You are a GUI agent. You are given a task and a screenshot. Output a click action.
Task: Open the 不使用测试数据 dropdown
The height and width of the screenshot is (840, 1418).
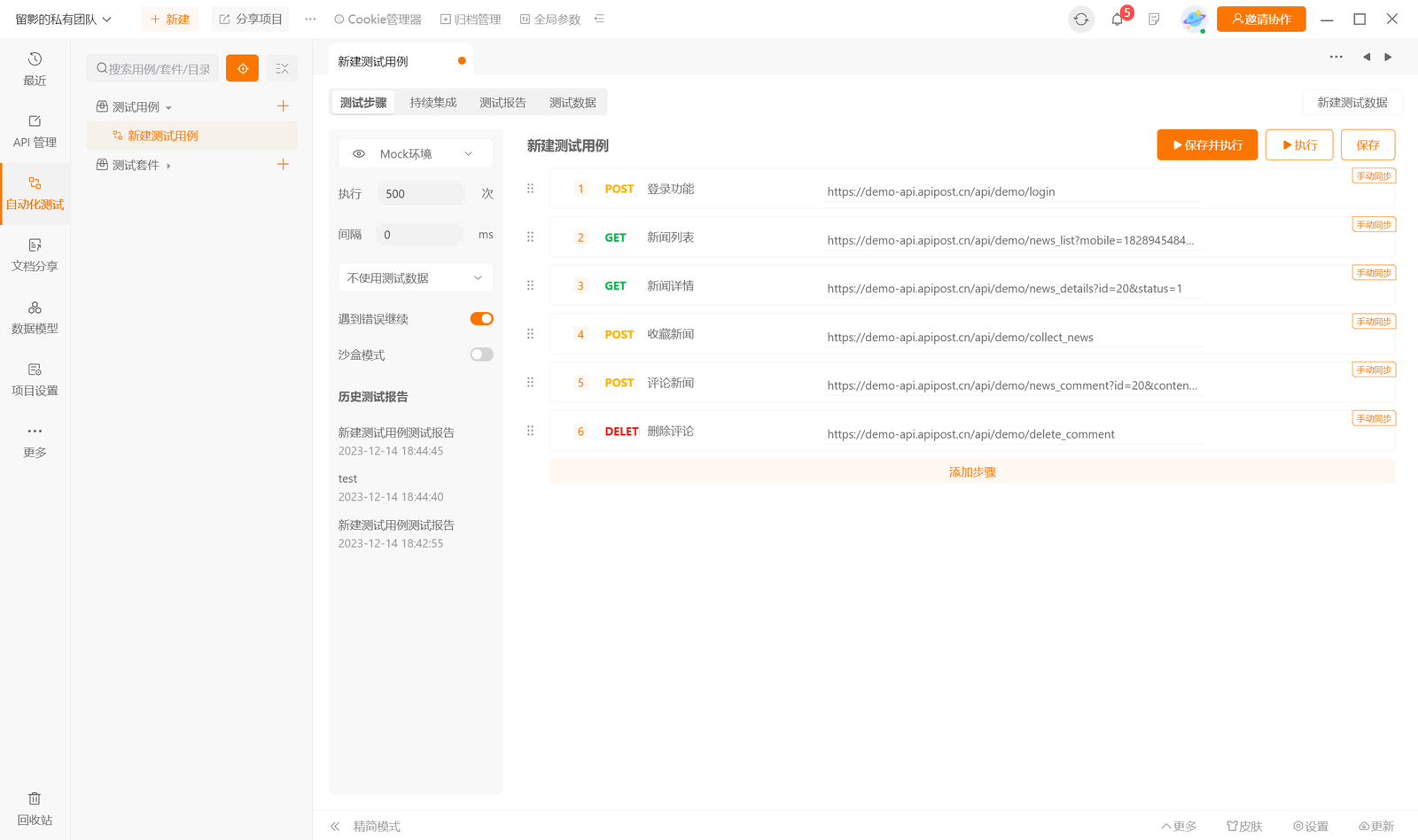[x=415, y=277]
